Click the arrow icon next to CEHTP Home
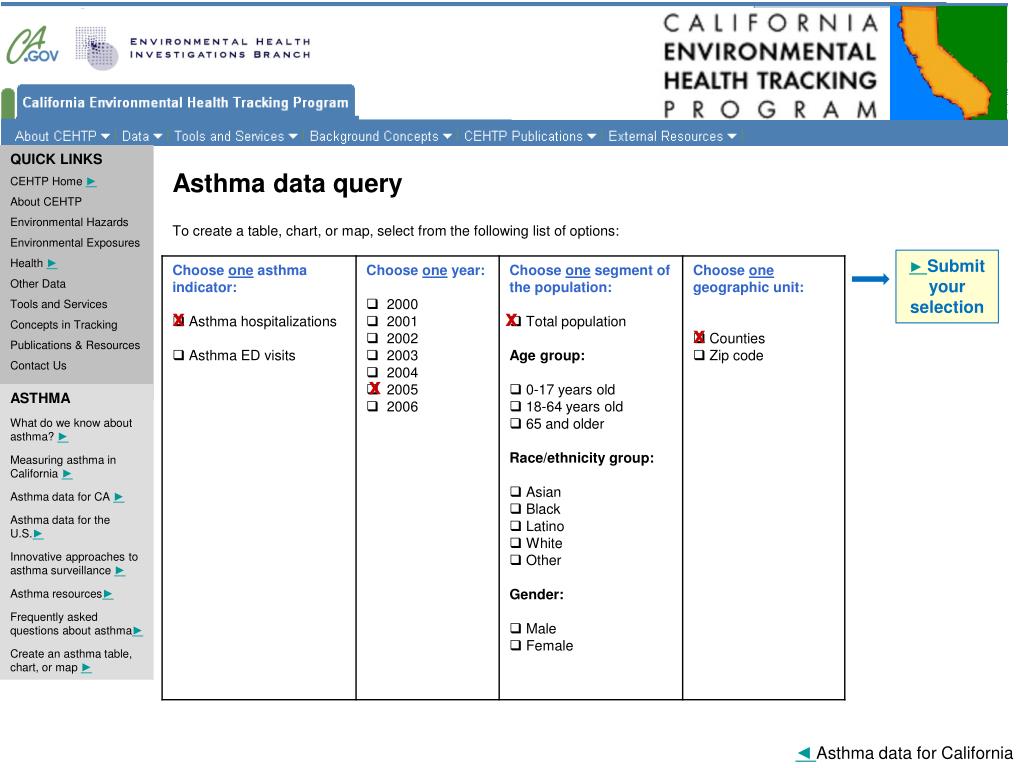 [x=91, y=182]
